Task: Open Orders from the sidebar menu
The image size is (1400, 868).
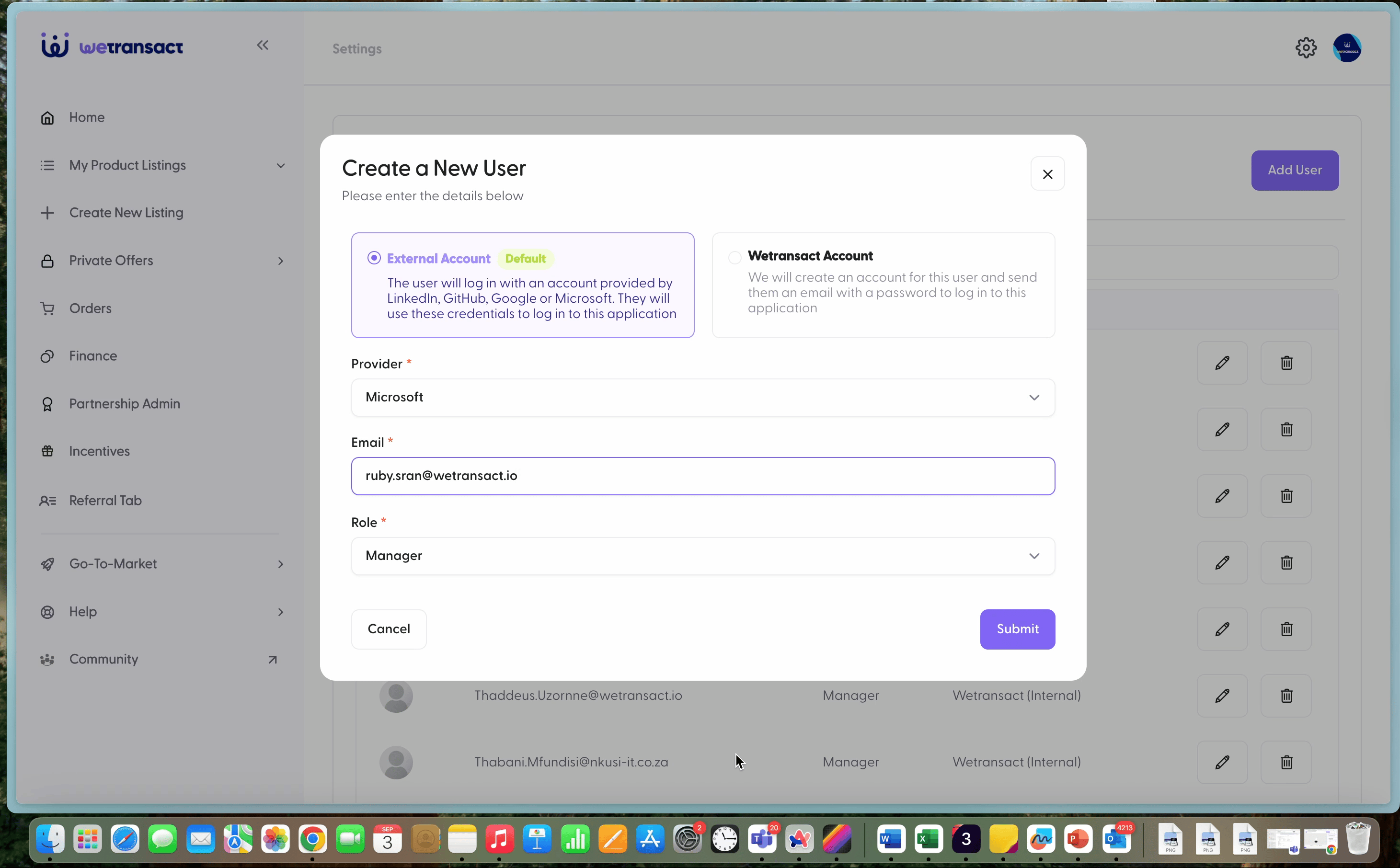Action: point(90,308)
